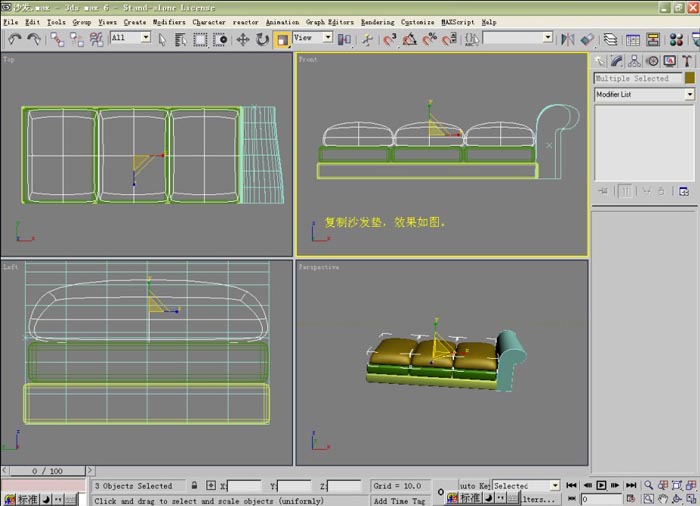Open the Graph Editors menu
Screen dimensions: 700x506
(x=329, y=22)
